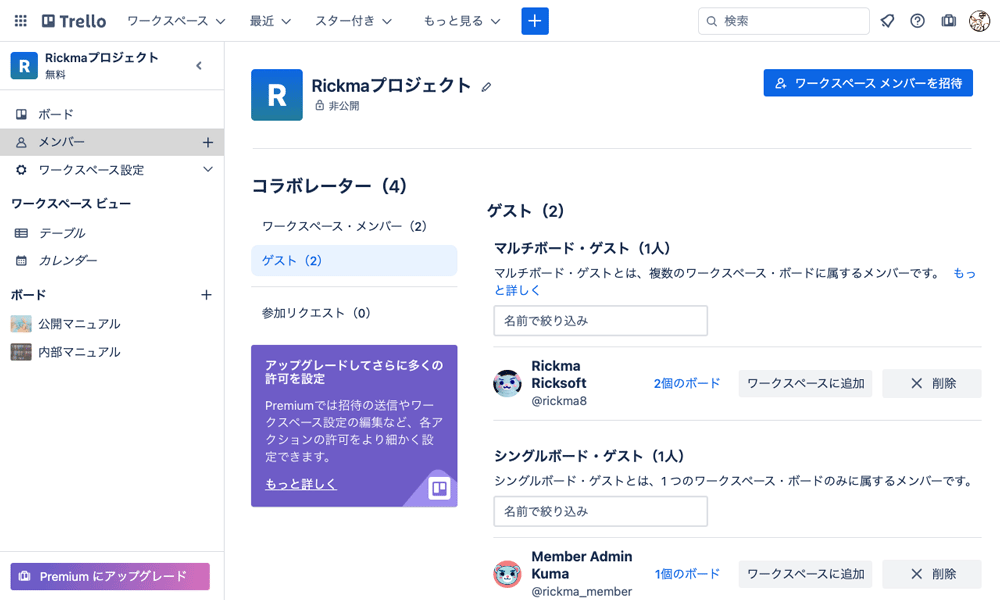Click 削除 for Rickma Ricksoft
The width and height of the screenshot is (1000, 600).
932,383
